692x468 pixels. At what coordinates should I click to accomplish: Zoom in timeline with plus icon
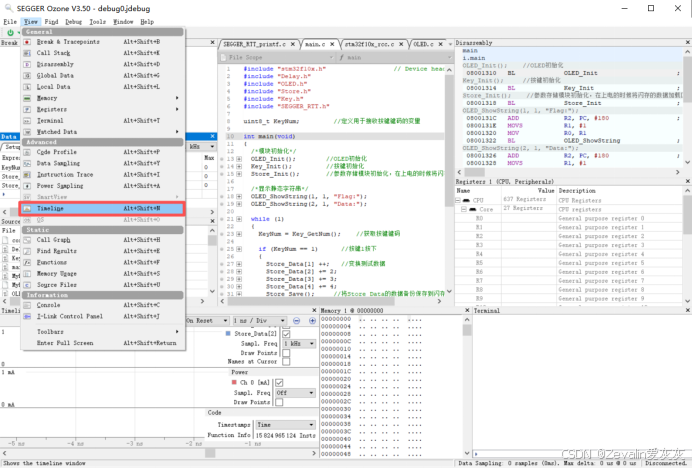click(x=312, y=321)
